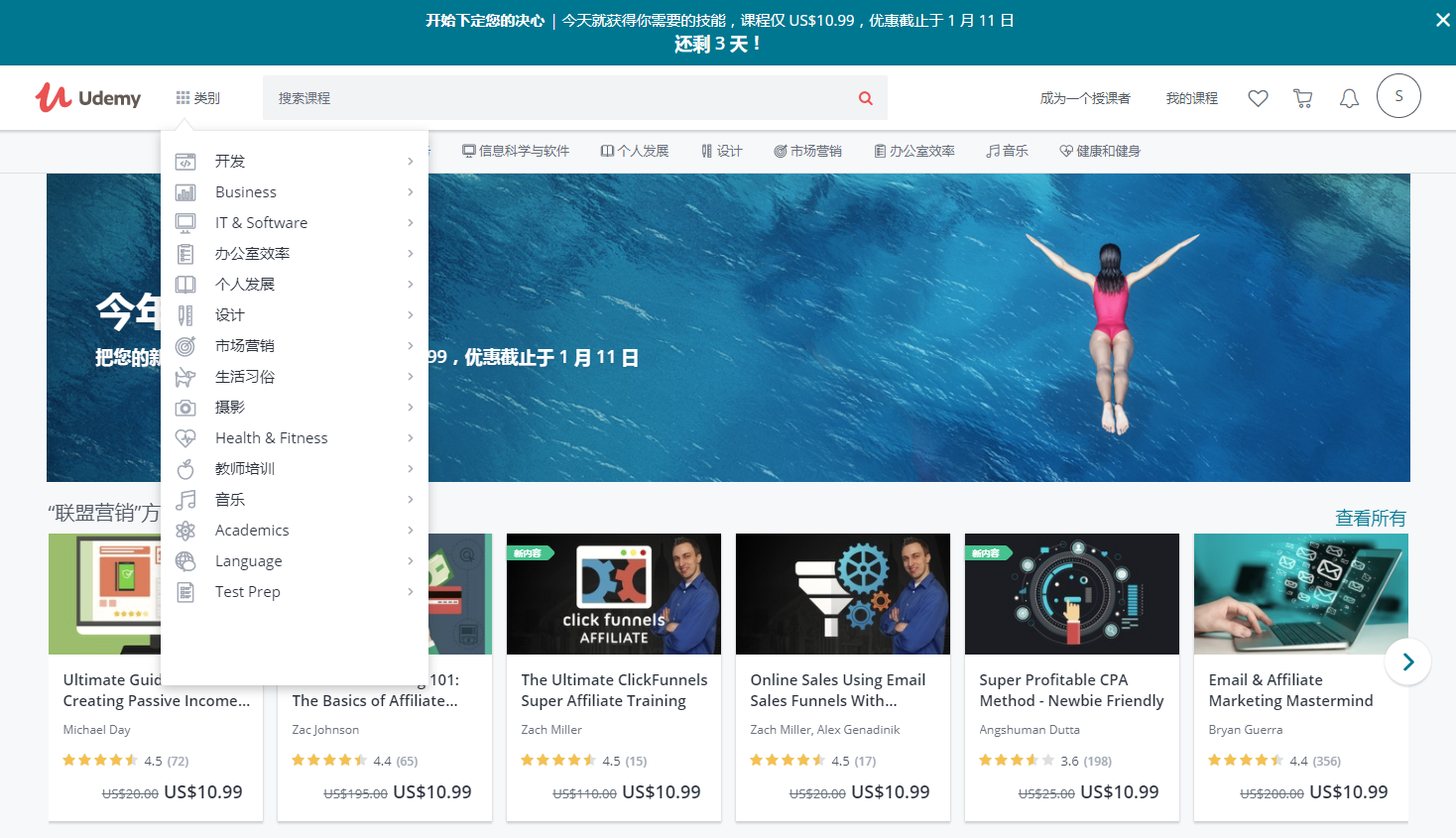Expand the IT & Software submenu arrow

click(x=410, y=223)
